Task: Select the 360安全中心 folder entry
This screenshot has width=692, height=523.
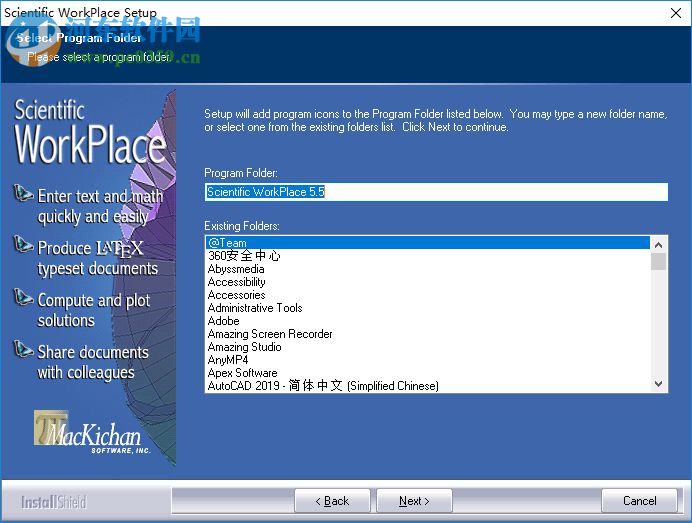Action: coord(427,256)
